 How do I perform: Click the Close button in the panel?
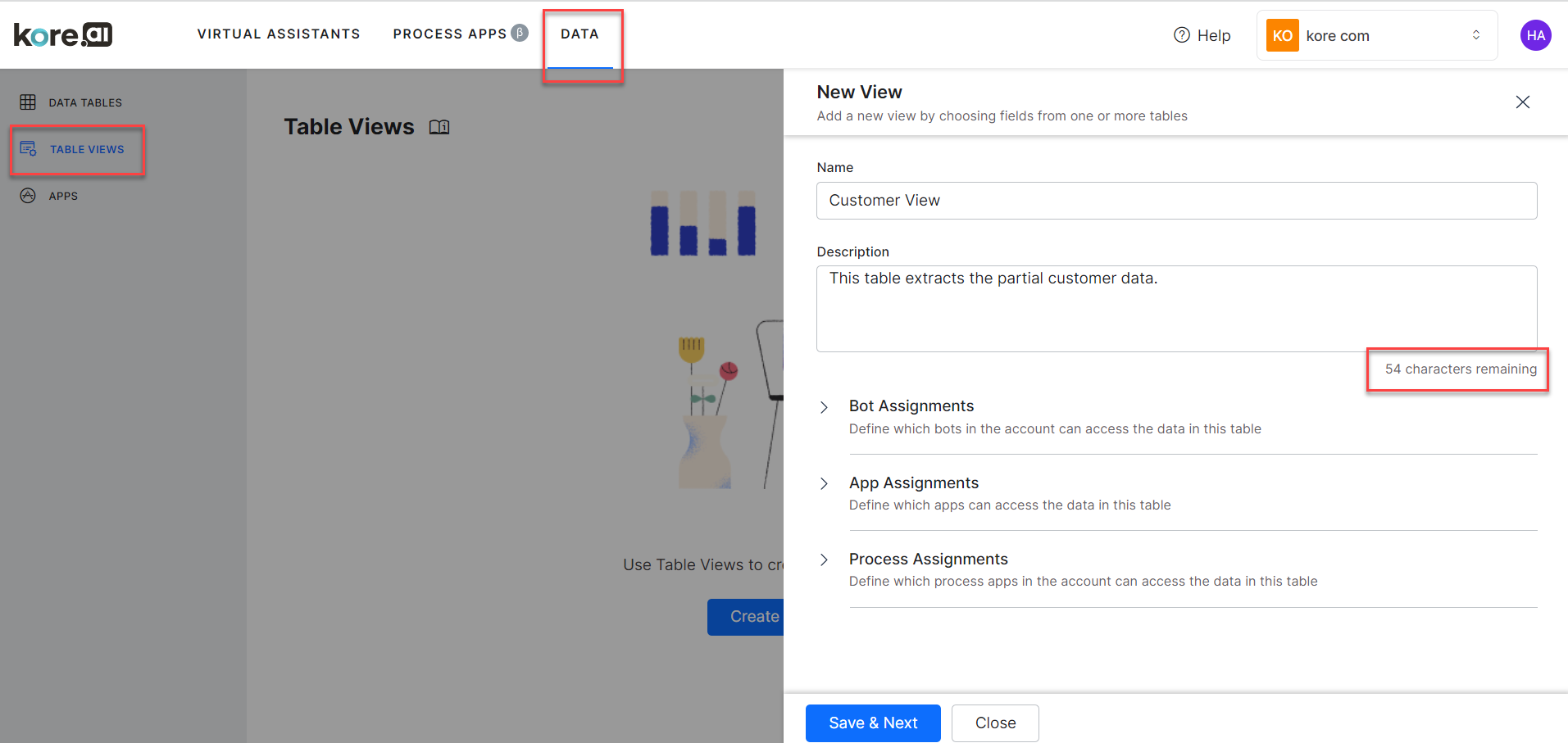pos(994,723)
